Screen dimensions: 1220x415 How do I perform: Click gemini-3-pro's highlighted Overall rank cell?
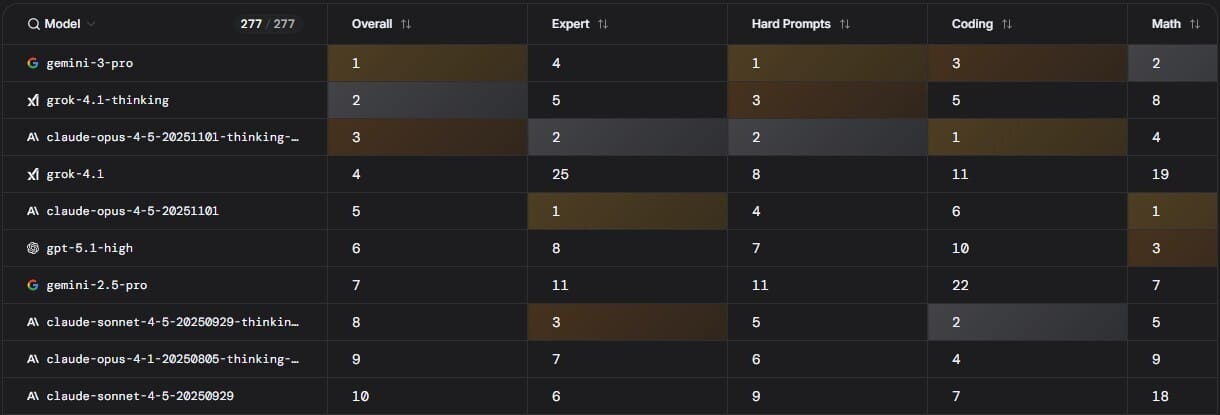[427, 63]
